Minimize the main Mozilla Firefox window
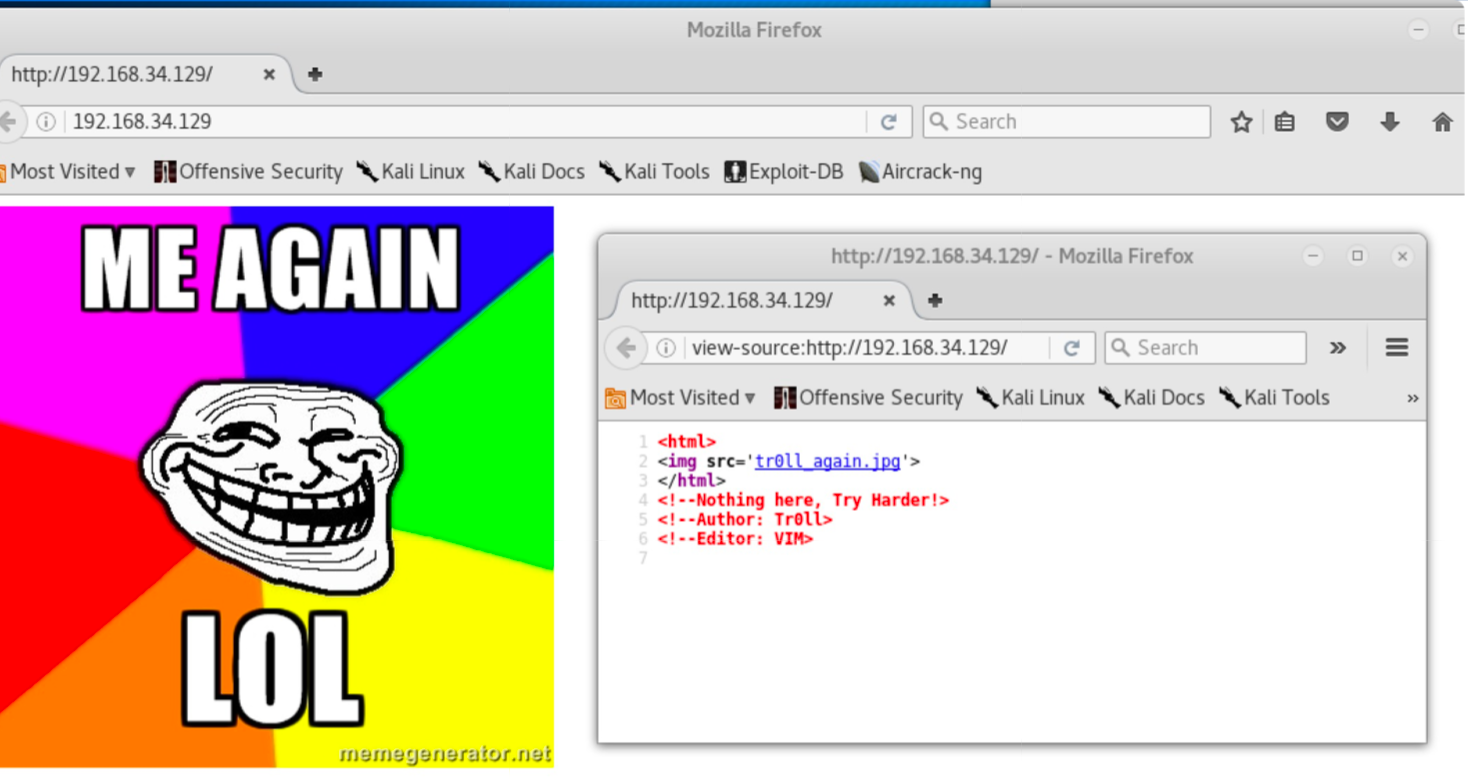This screenshot has height=780, width=1468. click(x=1418, y=30)
